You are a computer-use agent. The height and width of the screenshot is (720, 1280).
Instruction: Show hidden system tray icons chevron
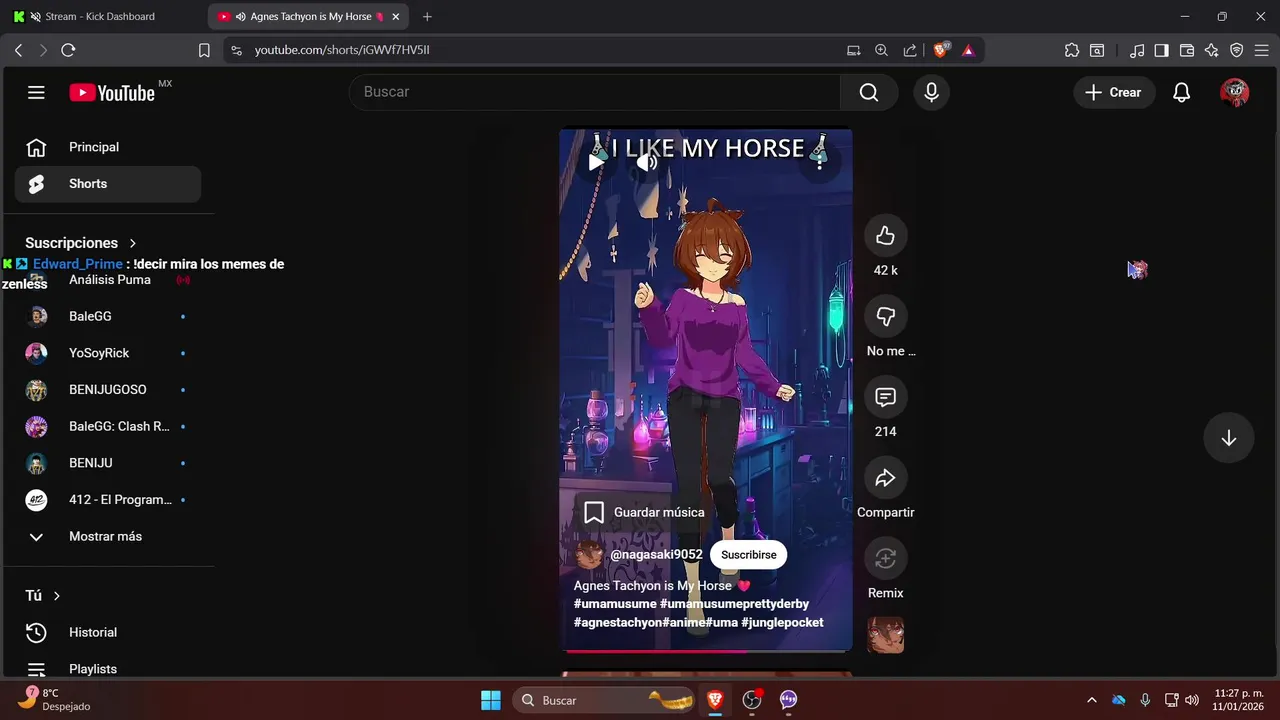[x=1092, y=700]
